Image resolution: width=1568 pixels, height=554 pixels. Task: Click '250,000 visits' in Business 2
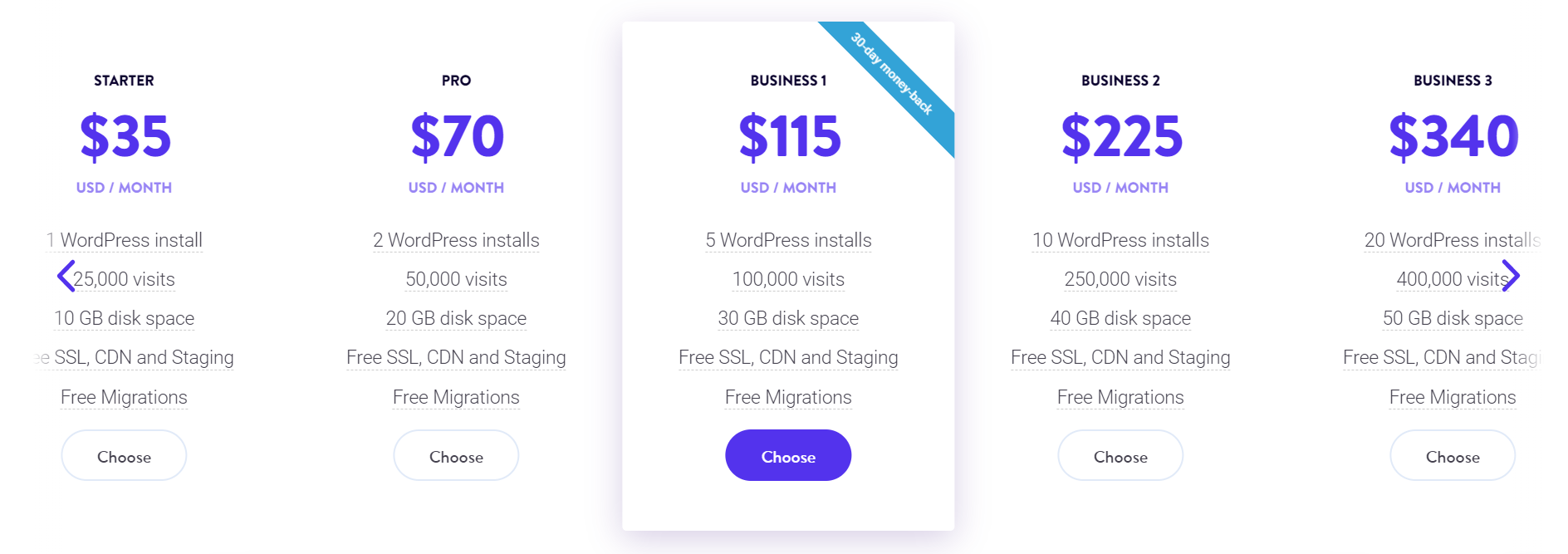(x=1120, y=279)
